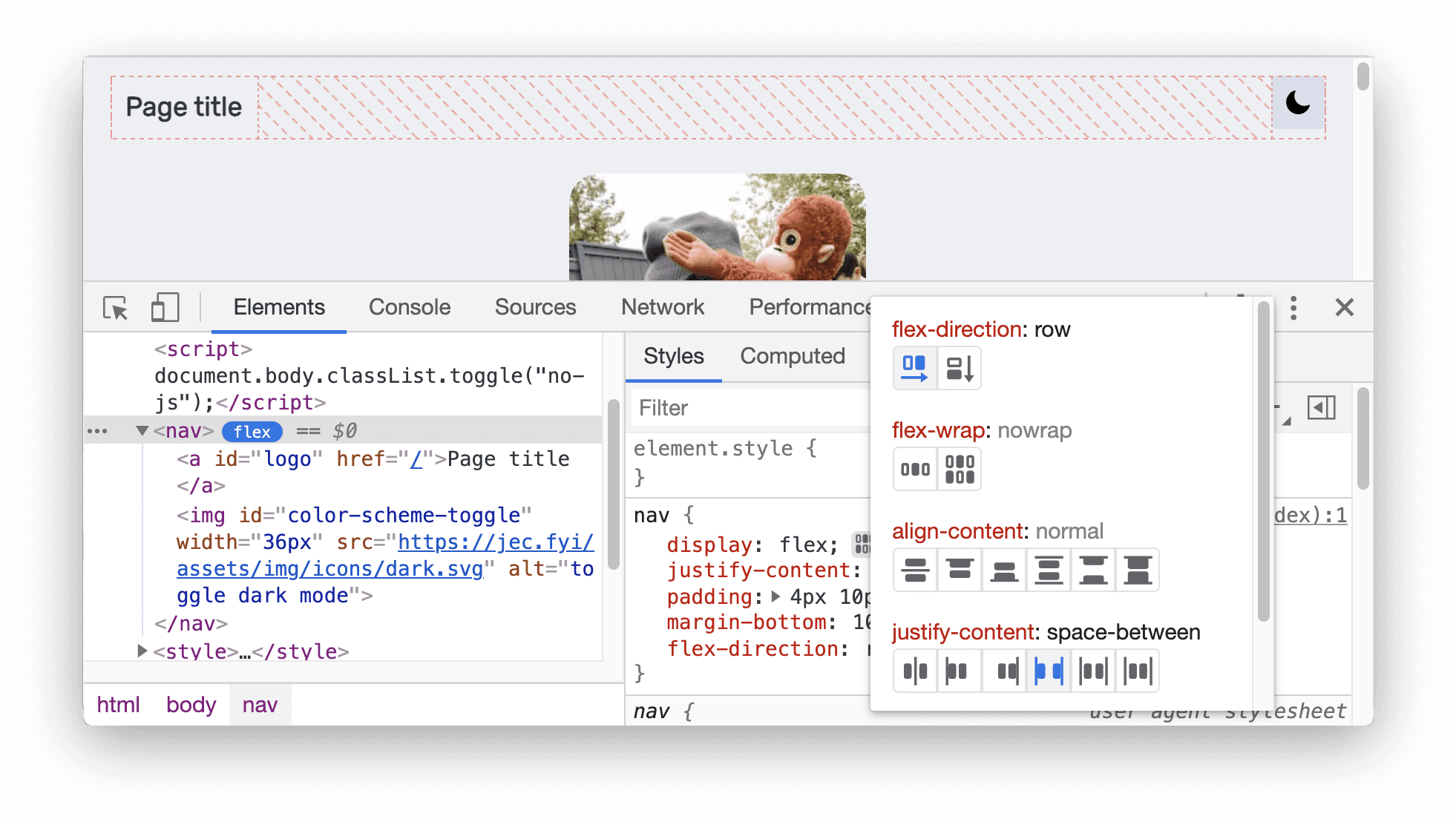Switch to the Styles tab
Image resolution: width=1456 pixels, height=822 pixels.
(x=675, y=355)
